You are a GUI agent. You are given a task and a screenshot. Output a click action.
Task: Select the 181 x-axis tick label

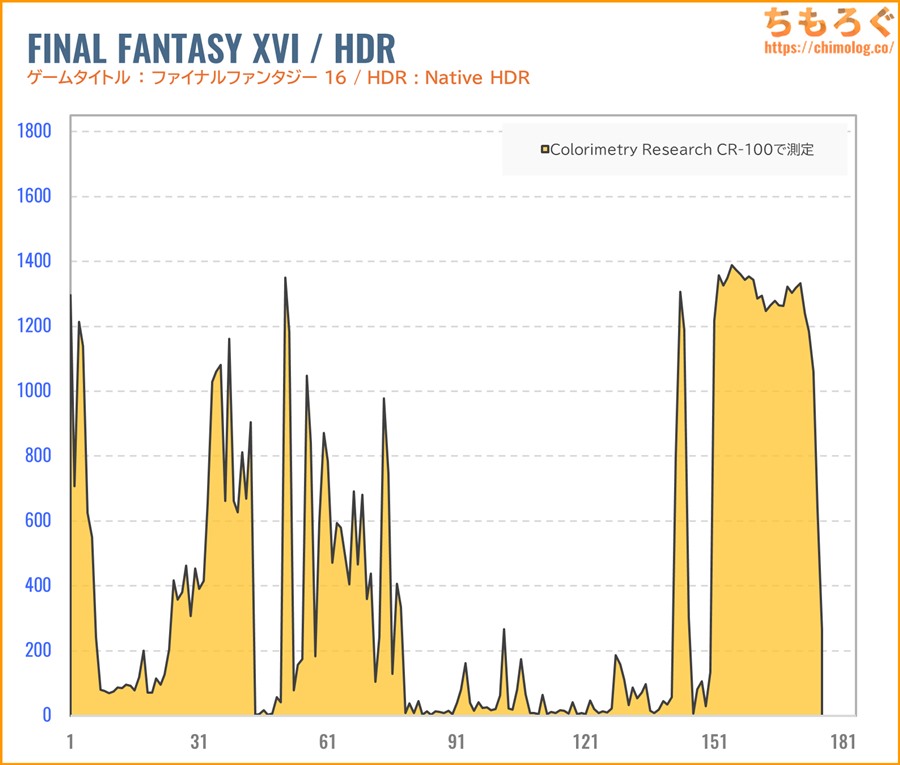click(842, 741)
